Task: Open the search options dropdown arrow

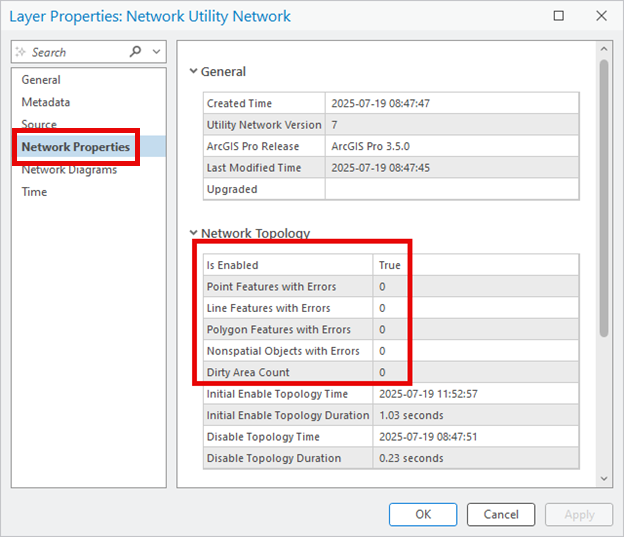Action: (156, 52)
